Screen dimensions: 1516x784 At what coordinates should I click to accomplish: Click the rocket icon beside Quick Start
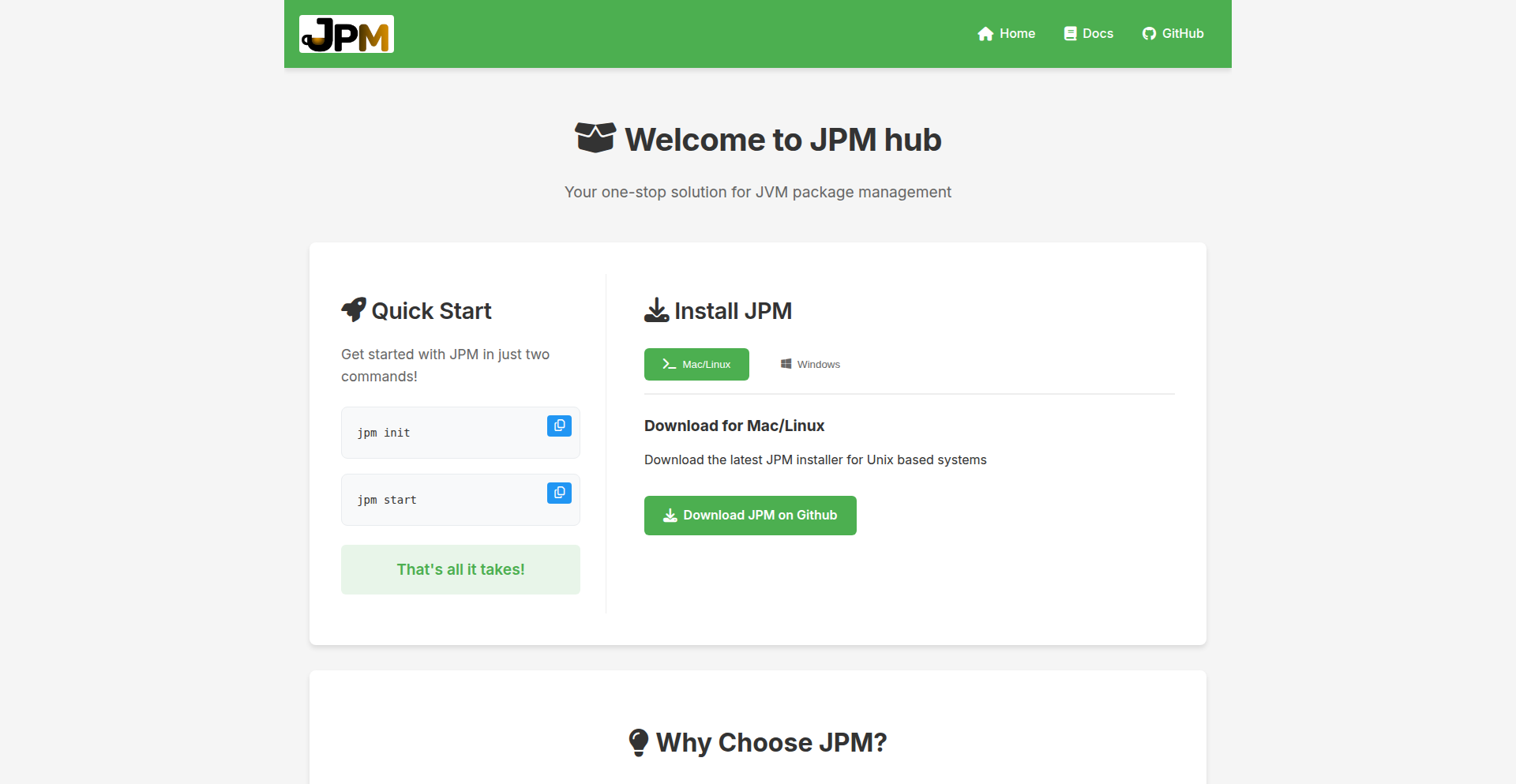click(354, 309)
